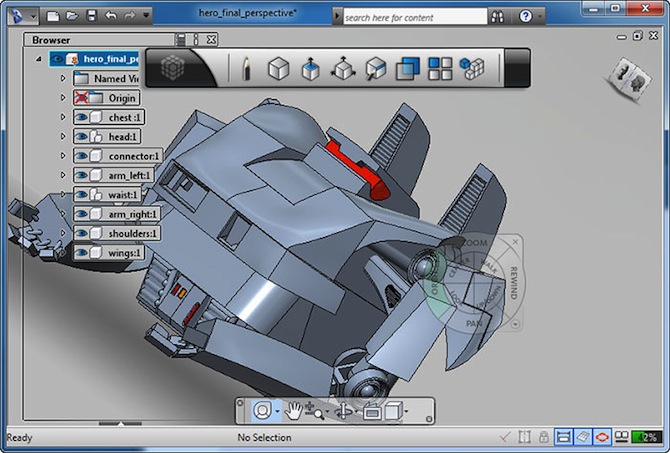Expand the head:1 tree node
This screenshot has width=670, height=453.
click(x=63, y=136)
